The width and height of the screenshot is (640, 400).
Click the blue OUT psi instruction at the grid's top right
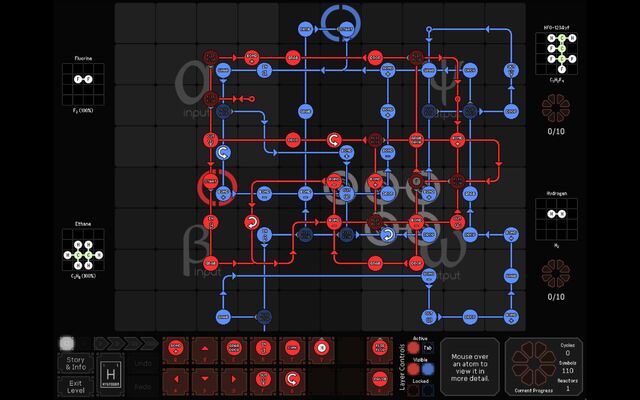[511, 70]
